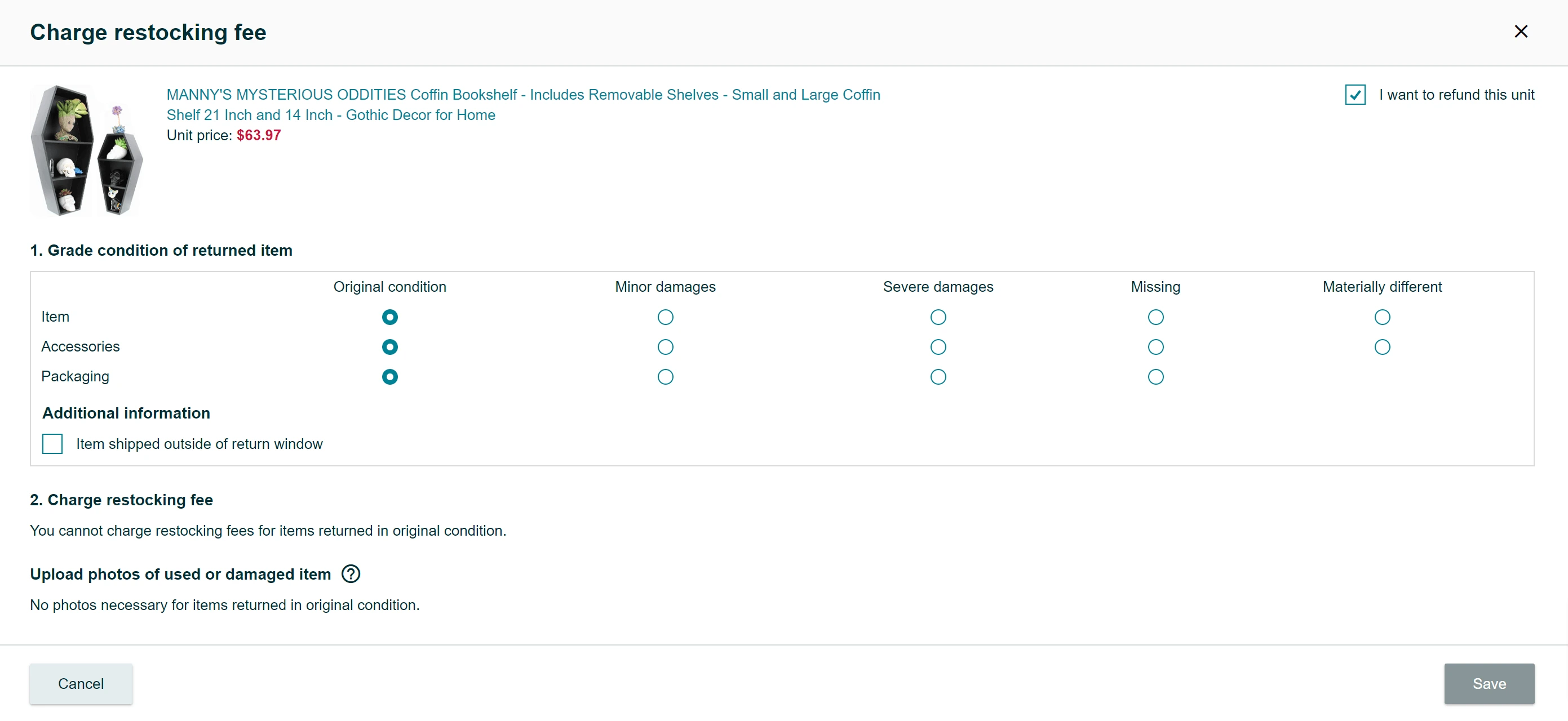Image resolution: width=1568 pixels, height=721 pixels.
Task: Mark Accessories as Materially different
Action: 1382,347
